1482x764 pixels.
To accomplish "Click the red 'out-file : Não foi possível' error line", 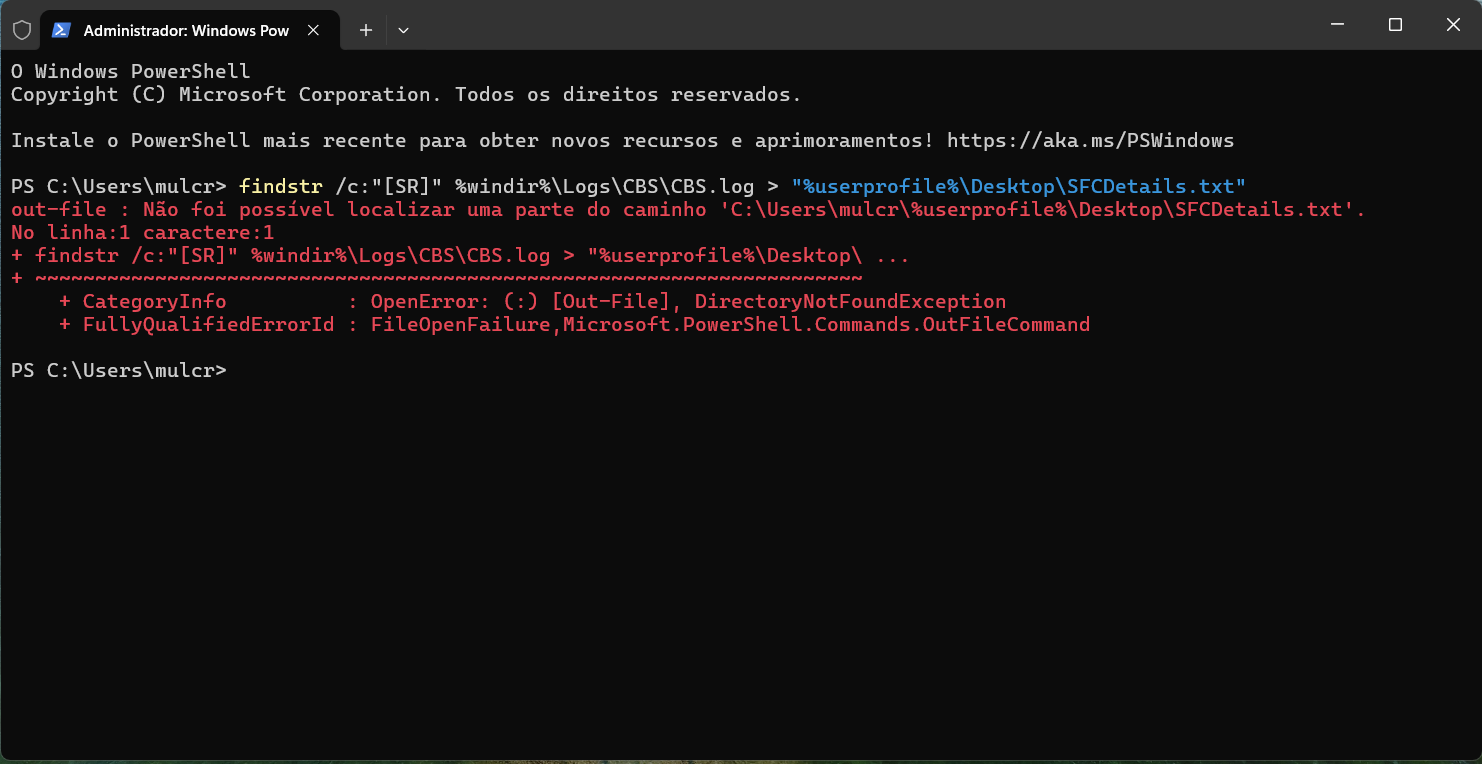I will point(688,210).
